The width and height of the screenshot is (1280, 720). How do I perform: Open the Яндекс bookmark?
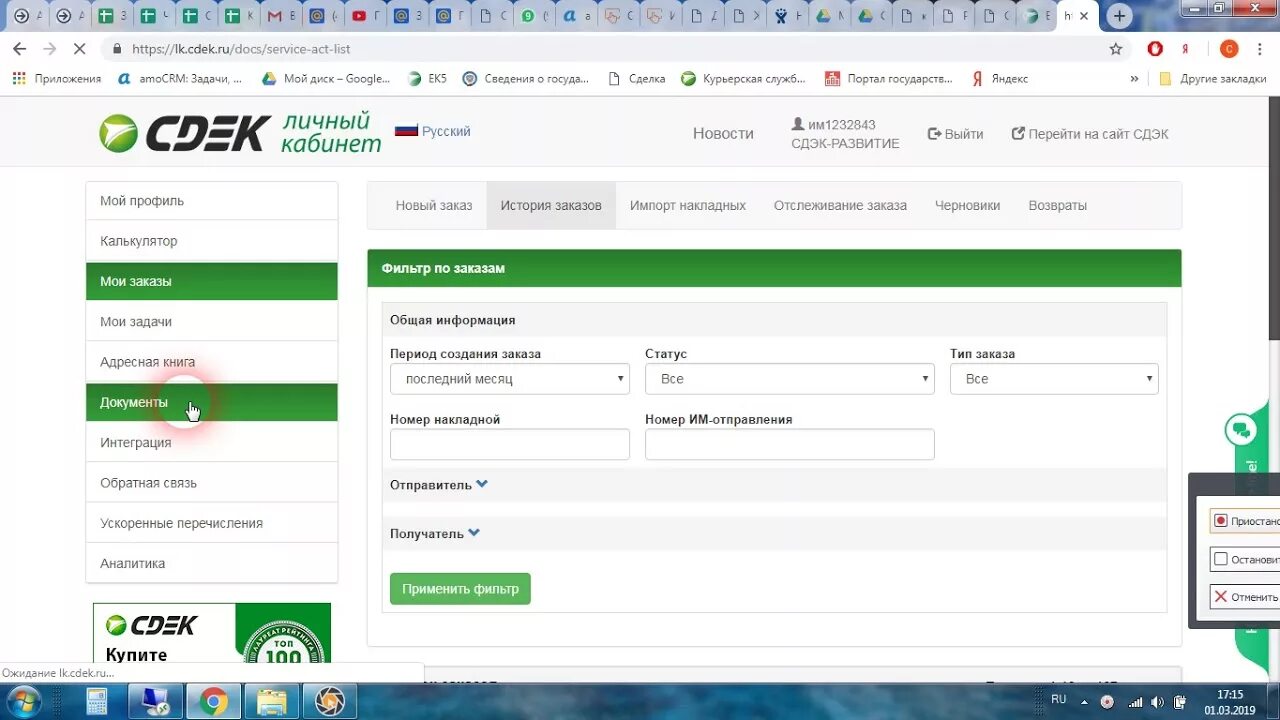pos(999,78)
